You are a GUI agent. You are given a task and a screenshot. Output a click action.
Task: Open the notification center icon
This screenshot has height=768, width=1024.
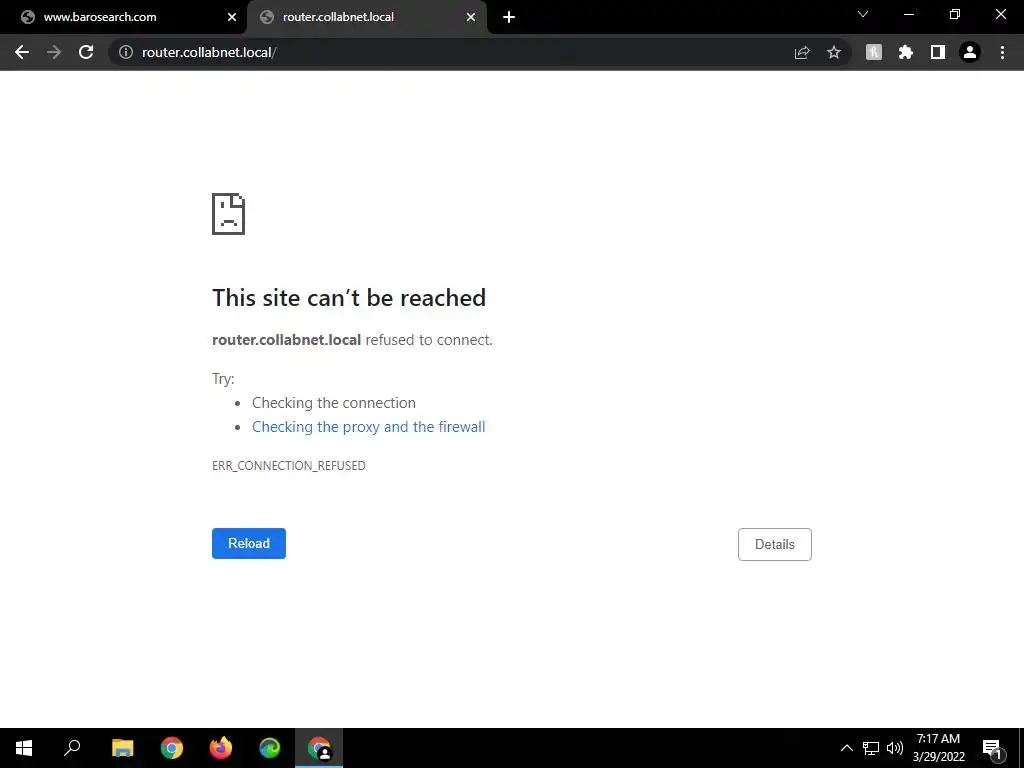click(x=992, y=748)
